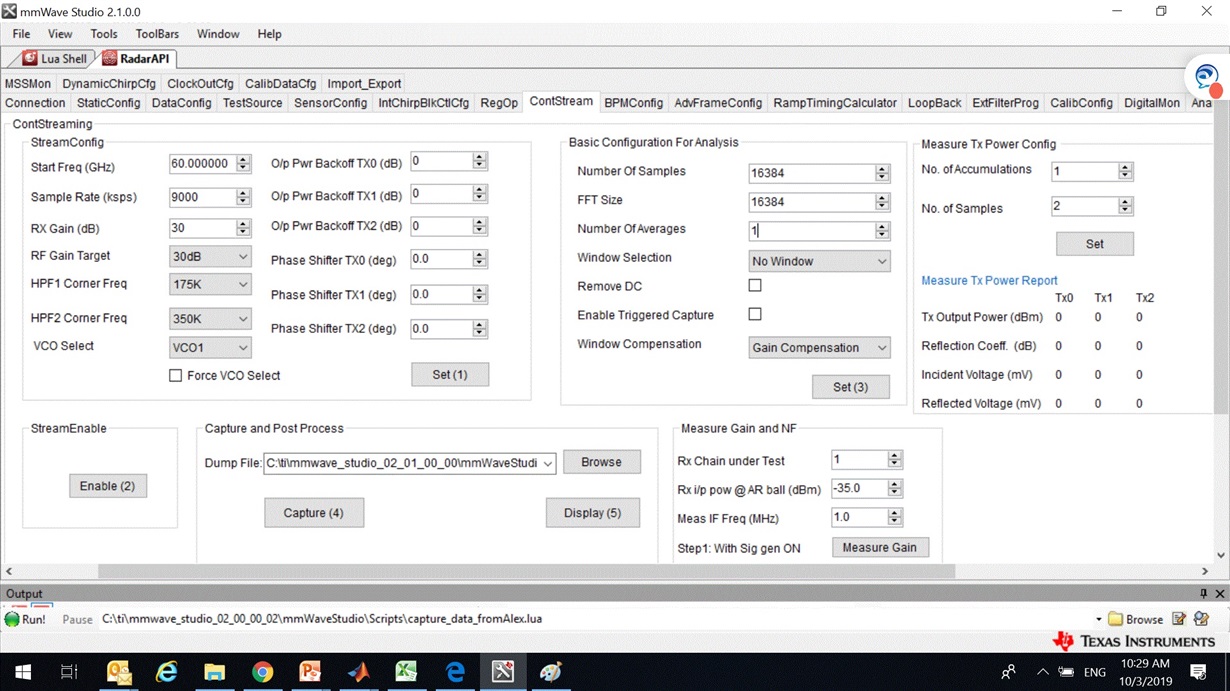
Task: Click the Pause script control
Action: point(77,619)
